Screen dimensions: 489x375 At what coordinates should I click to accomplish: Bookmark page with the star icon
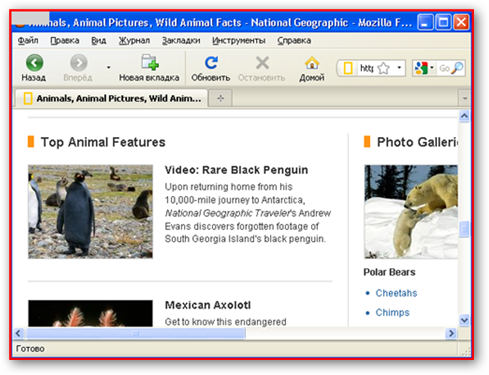click(384, 68)
